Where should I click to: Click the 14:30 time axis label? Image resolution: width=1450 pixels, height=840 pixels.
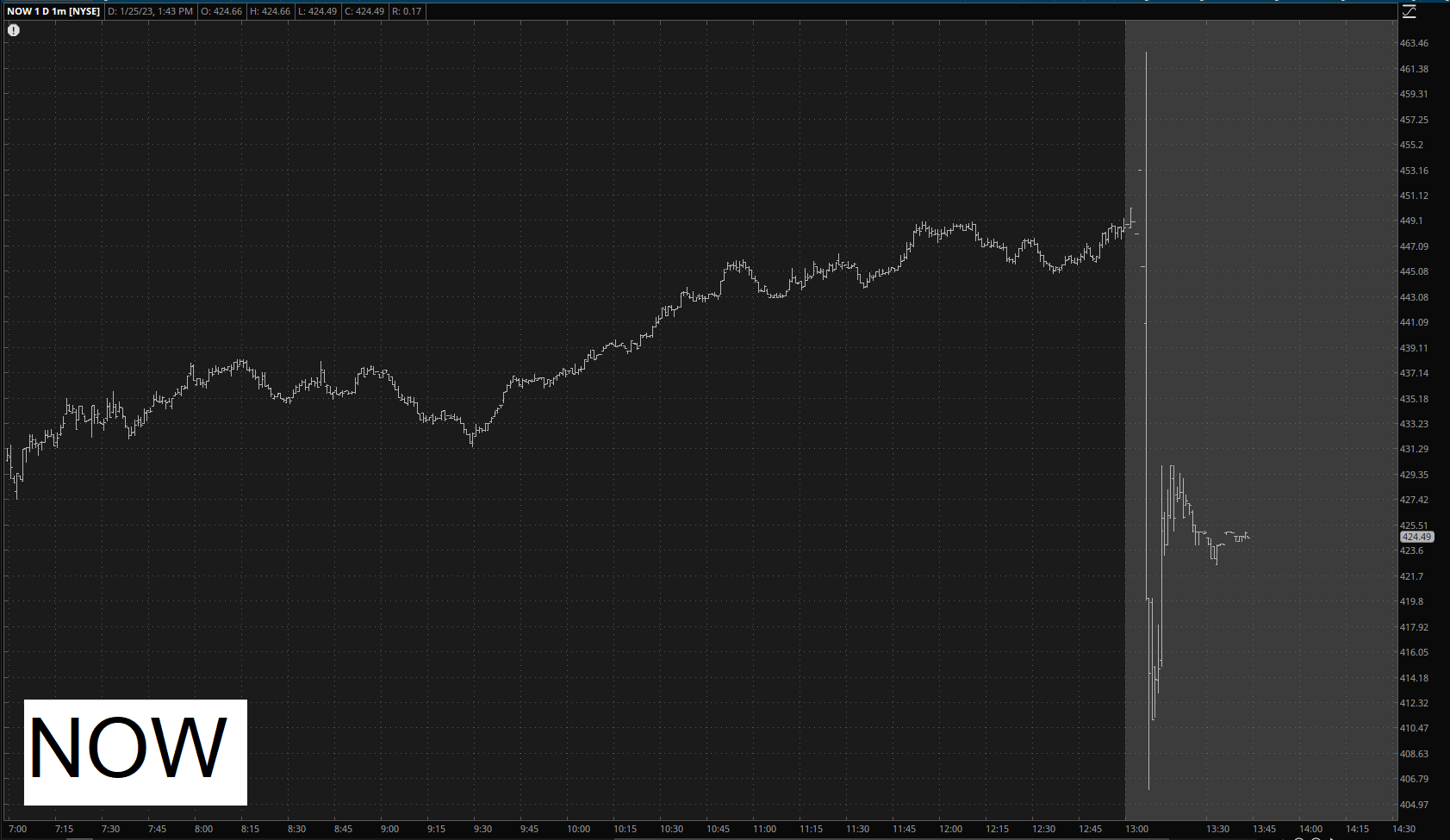[x=1403, y=829]
